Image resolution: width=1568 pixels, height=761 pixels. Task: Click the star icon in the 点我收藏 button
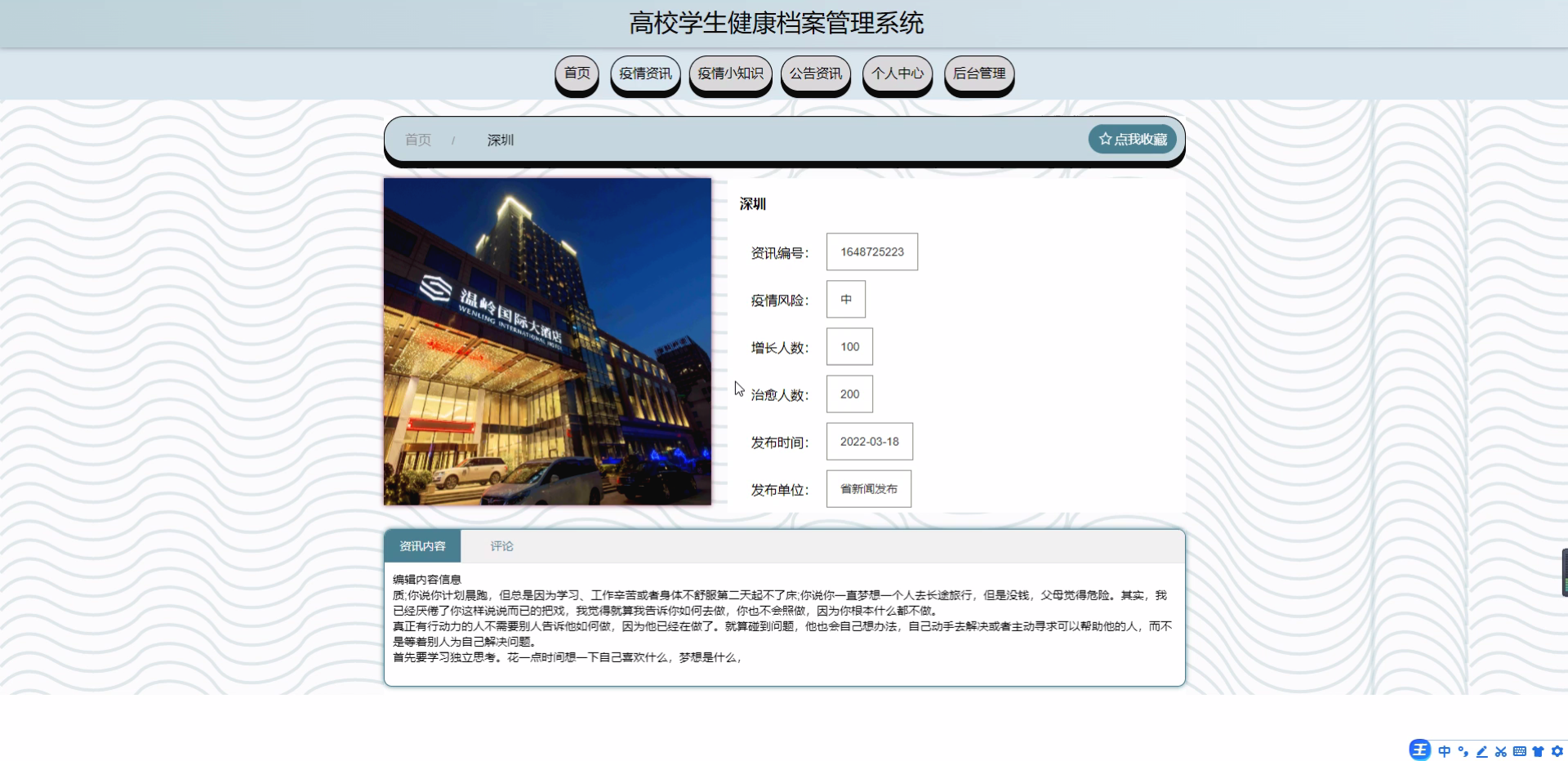click(1105, 139)
